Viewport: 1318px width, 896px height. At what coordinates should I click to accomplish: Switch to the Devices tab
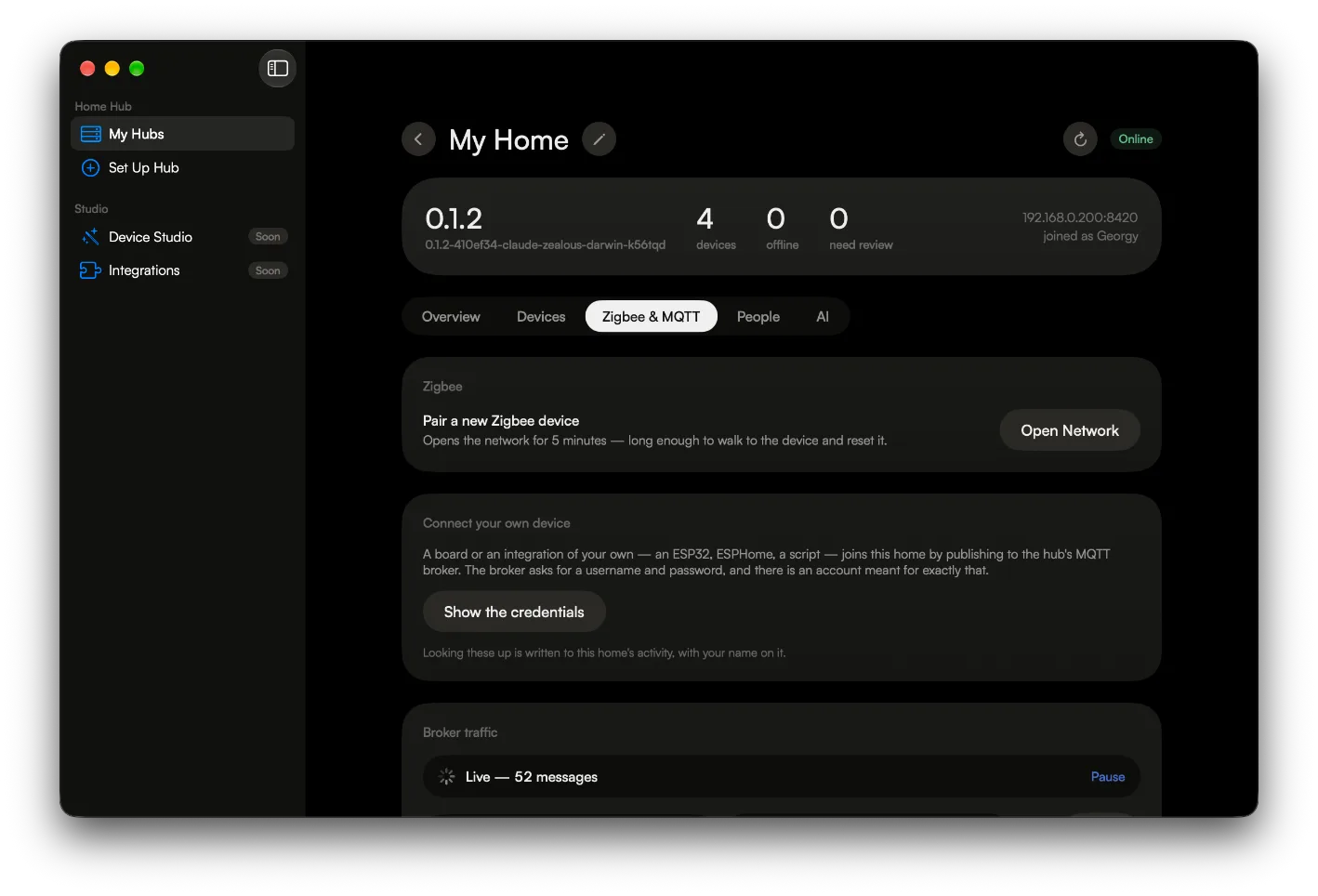[x=541, y=316]
